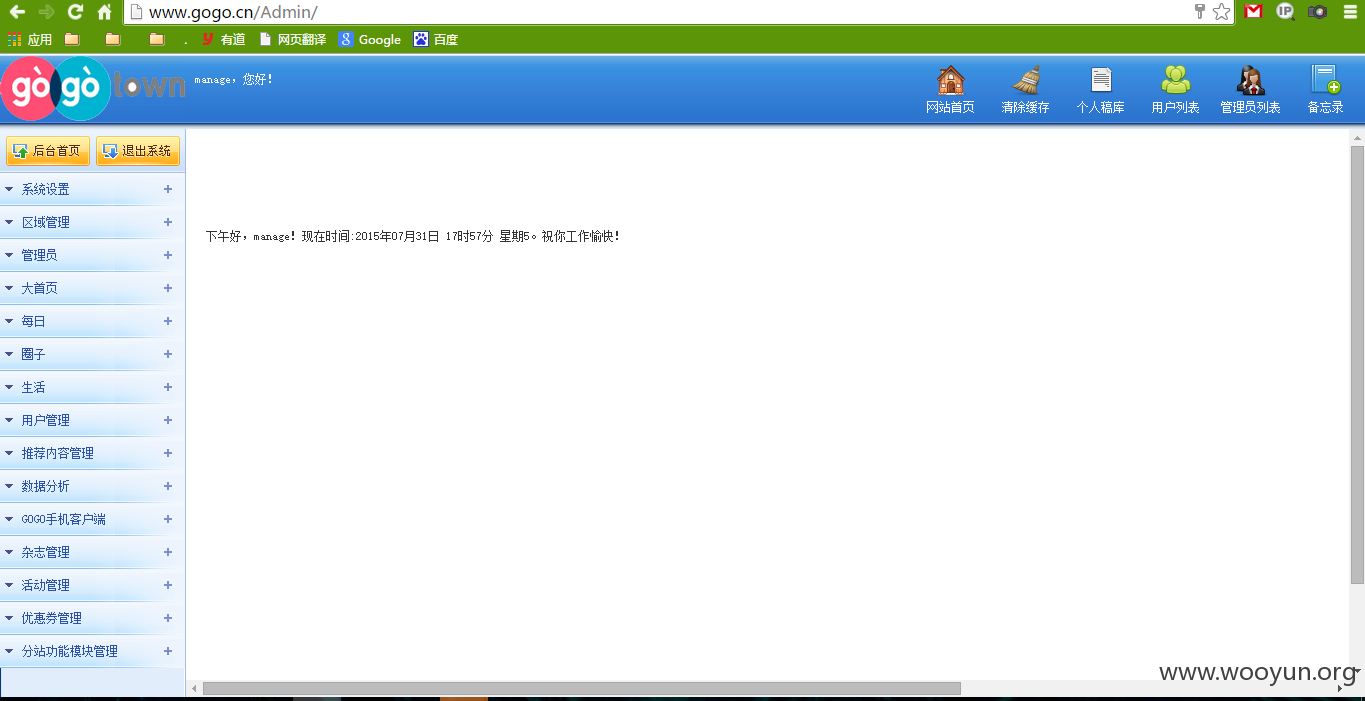Open 应用 apps shortcut in bookmarks bar
1365x701 pixels.
click(30, 40)
